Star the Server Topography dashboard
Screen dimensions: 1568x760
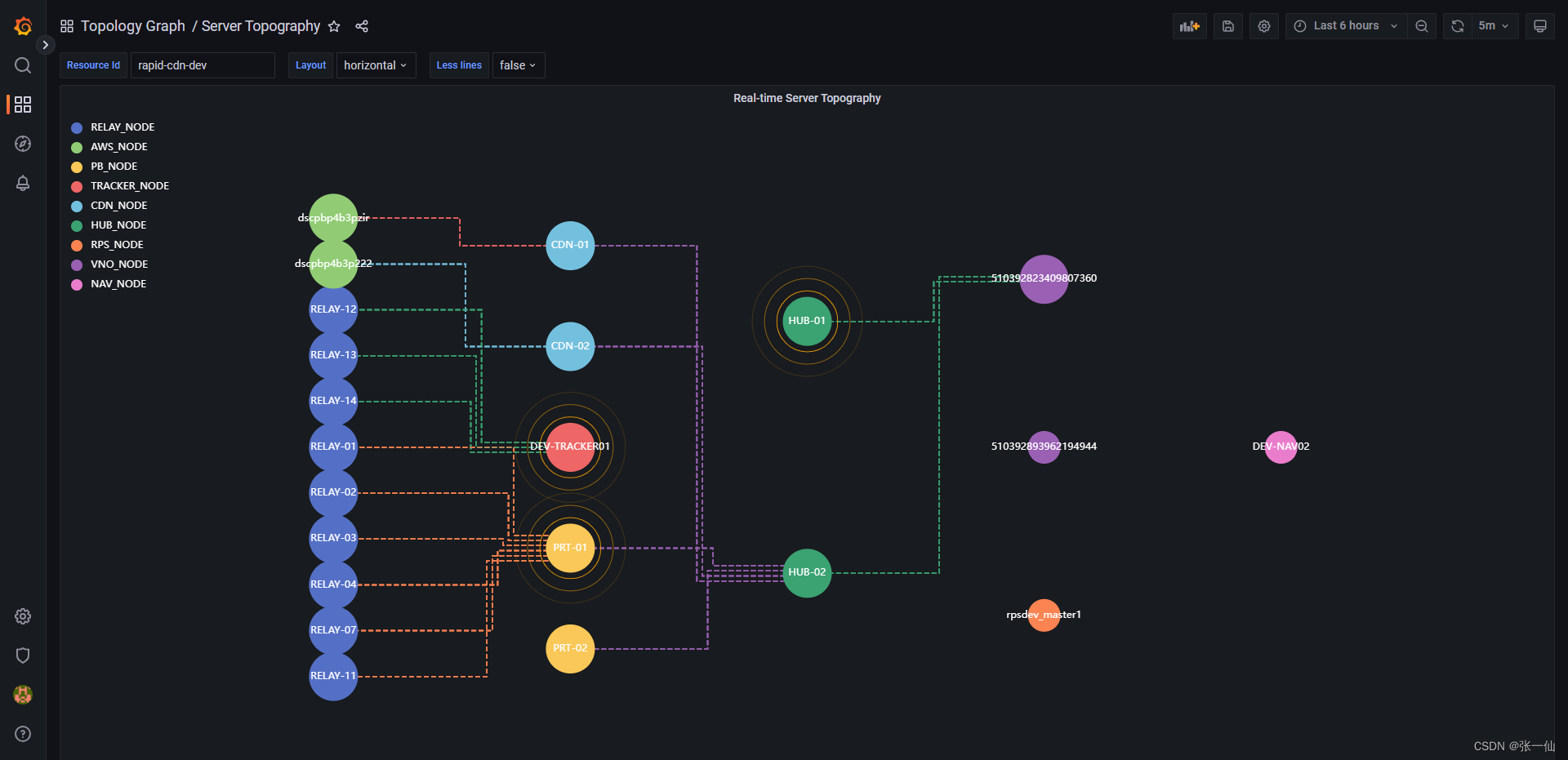click(334, 26)
